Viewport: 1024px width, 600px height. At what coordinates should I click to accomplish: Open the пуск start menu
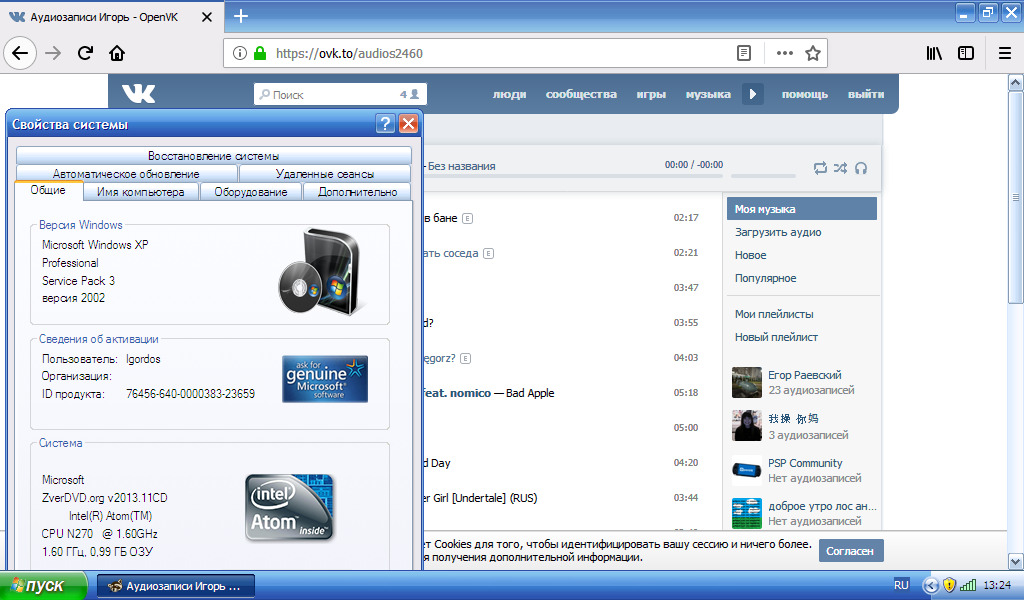click(44, 586)
